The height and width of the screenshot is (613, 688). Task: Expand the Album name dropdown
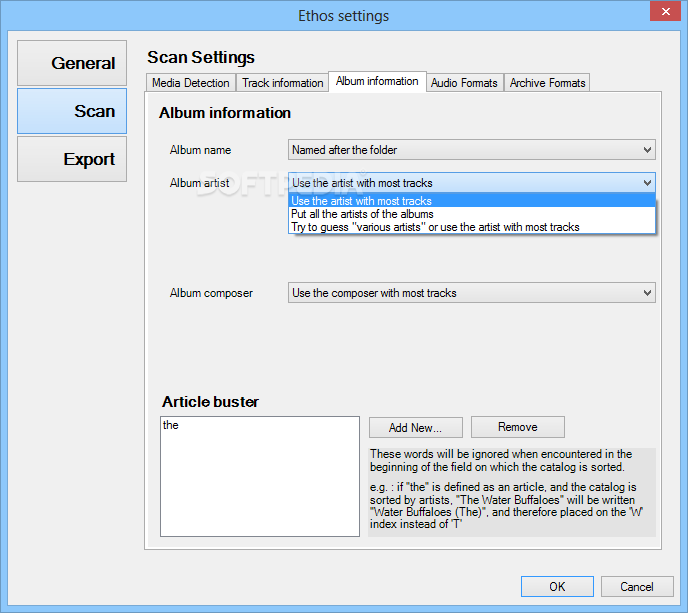click(472, 150)
